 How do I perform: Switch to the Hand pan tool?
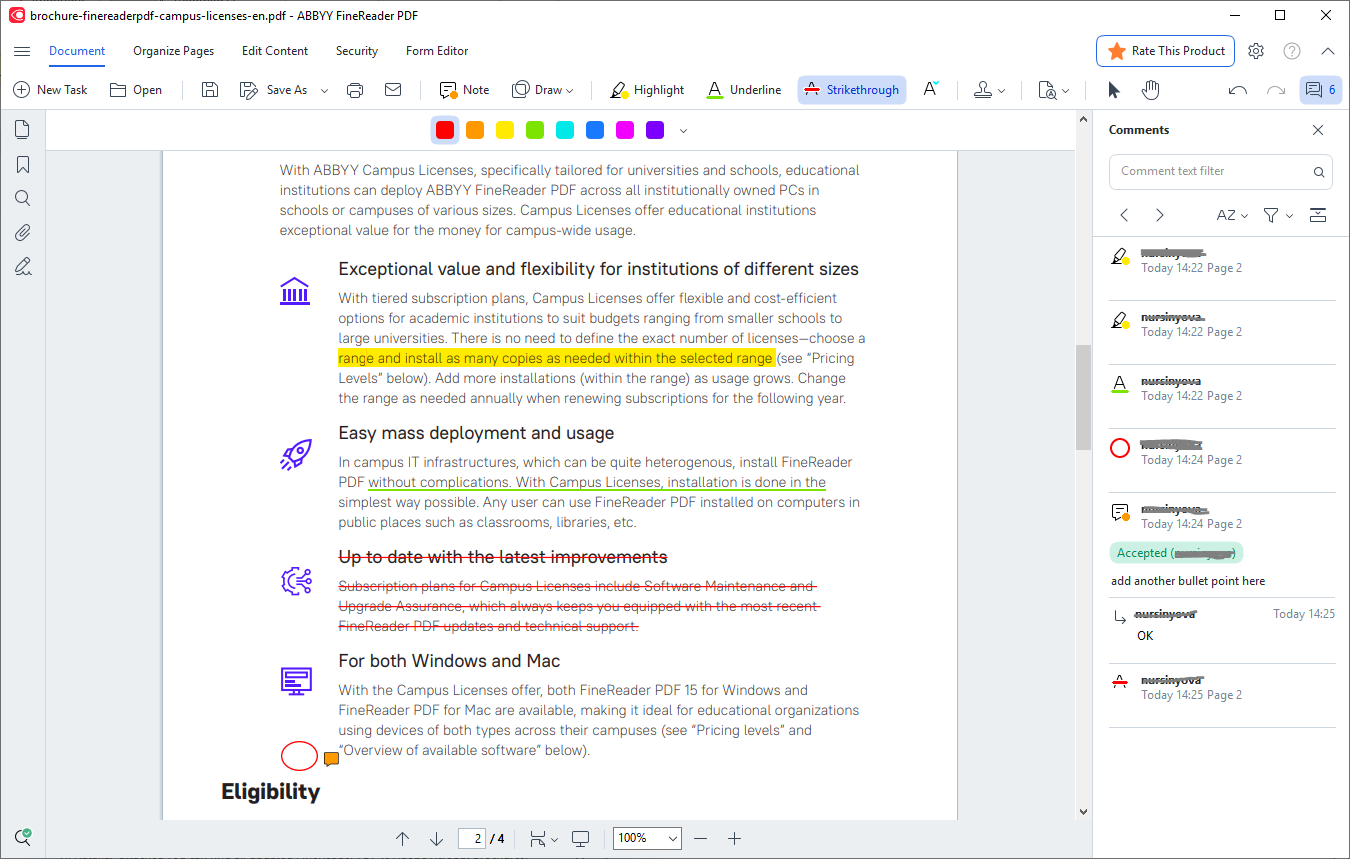pyautogui.click(x=1151, y=89)
